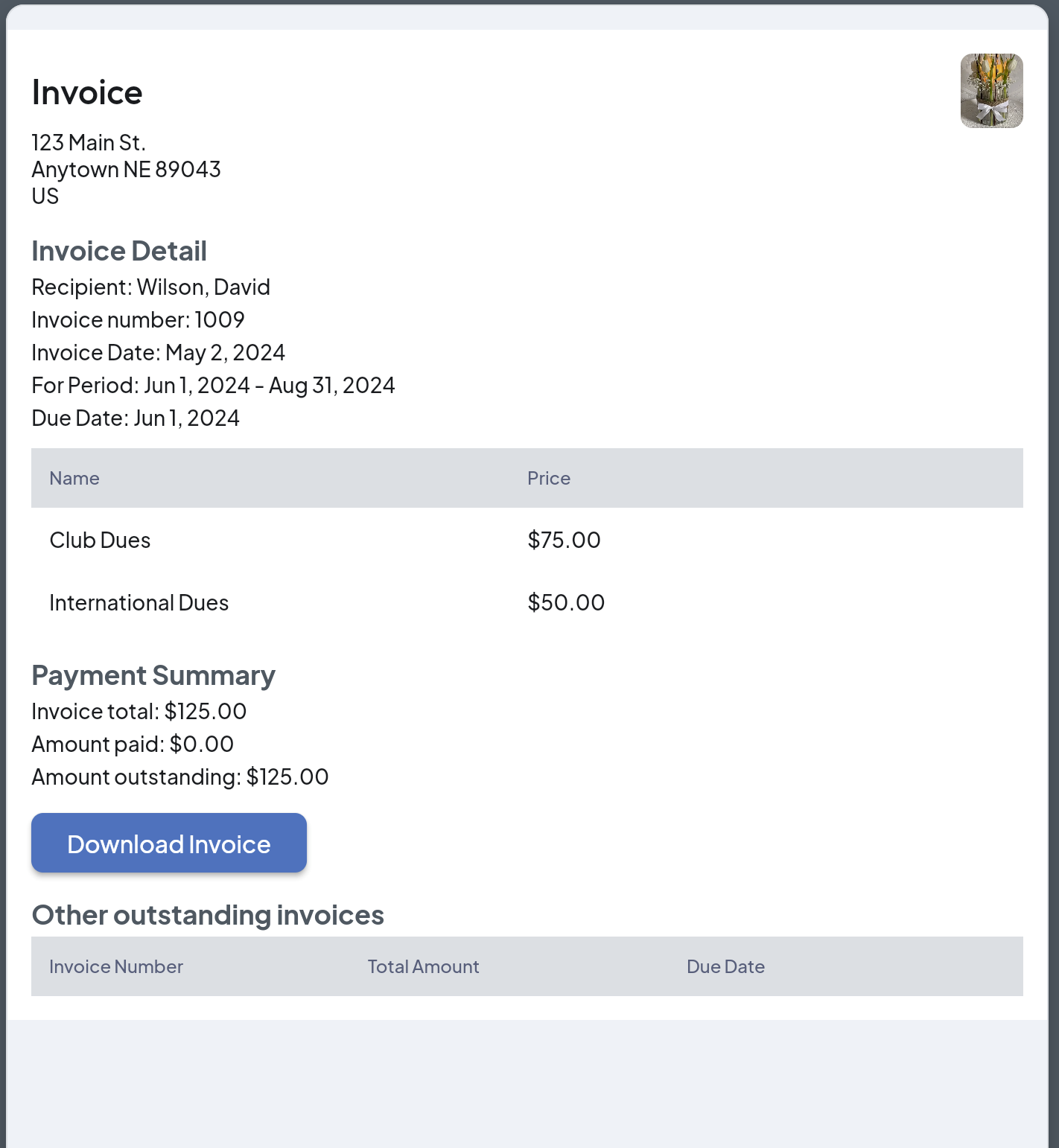Click the Due Date column header
Screen dimensions: 1059x1148
click(x=725, y=966)
